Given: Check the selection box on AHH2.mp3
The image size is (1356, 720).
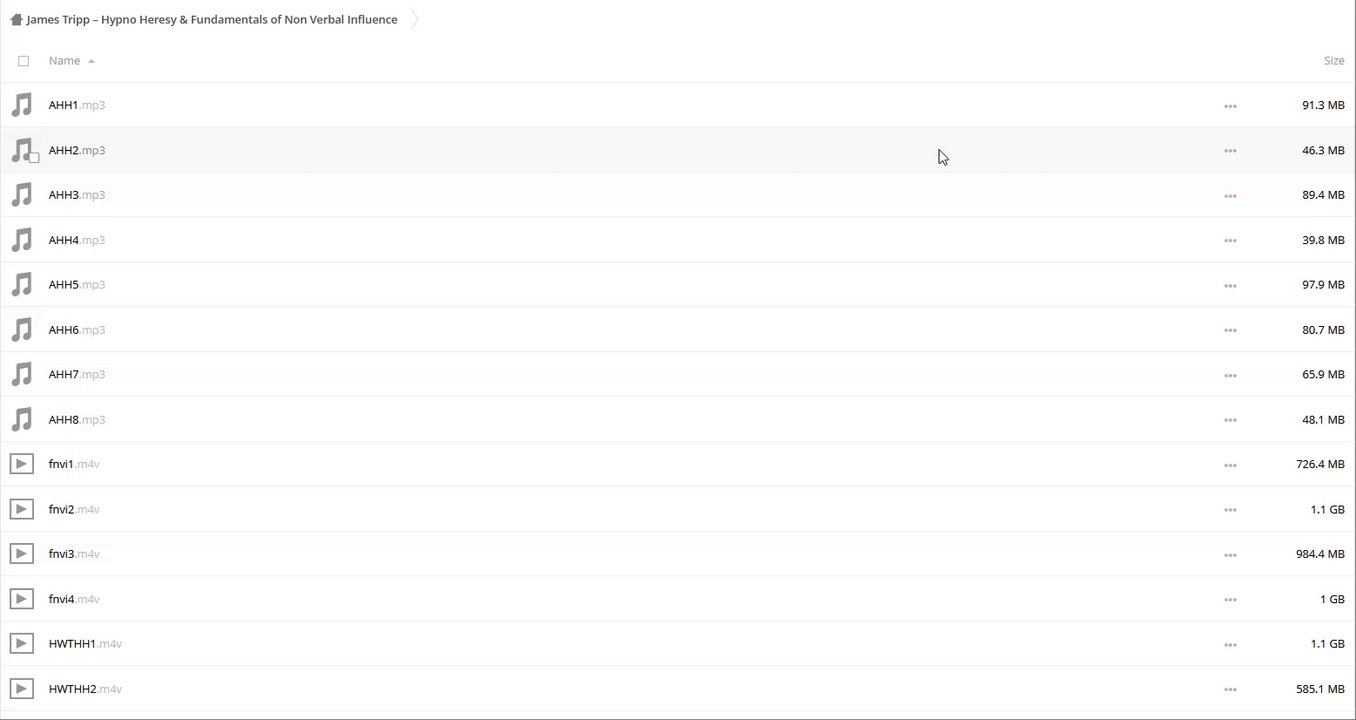Looking at the screenshot, I should point(34,158).
